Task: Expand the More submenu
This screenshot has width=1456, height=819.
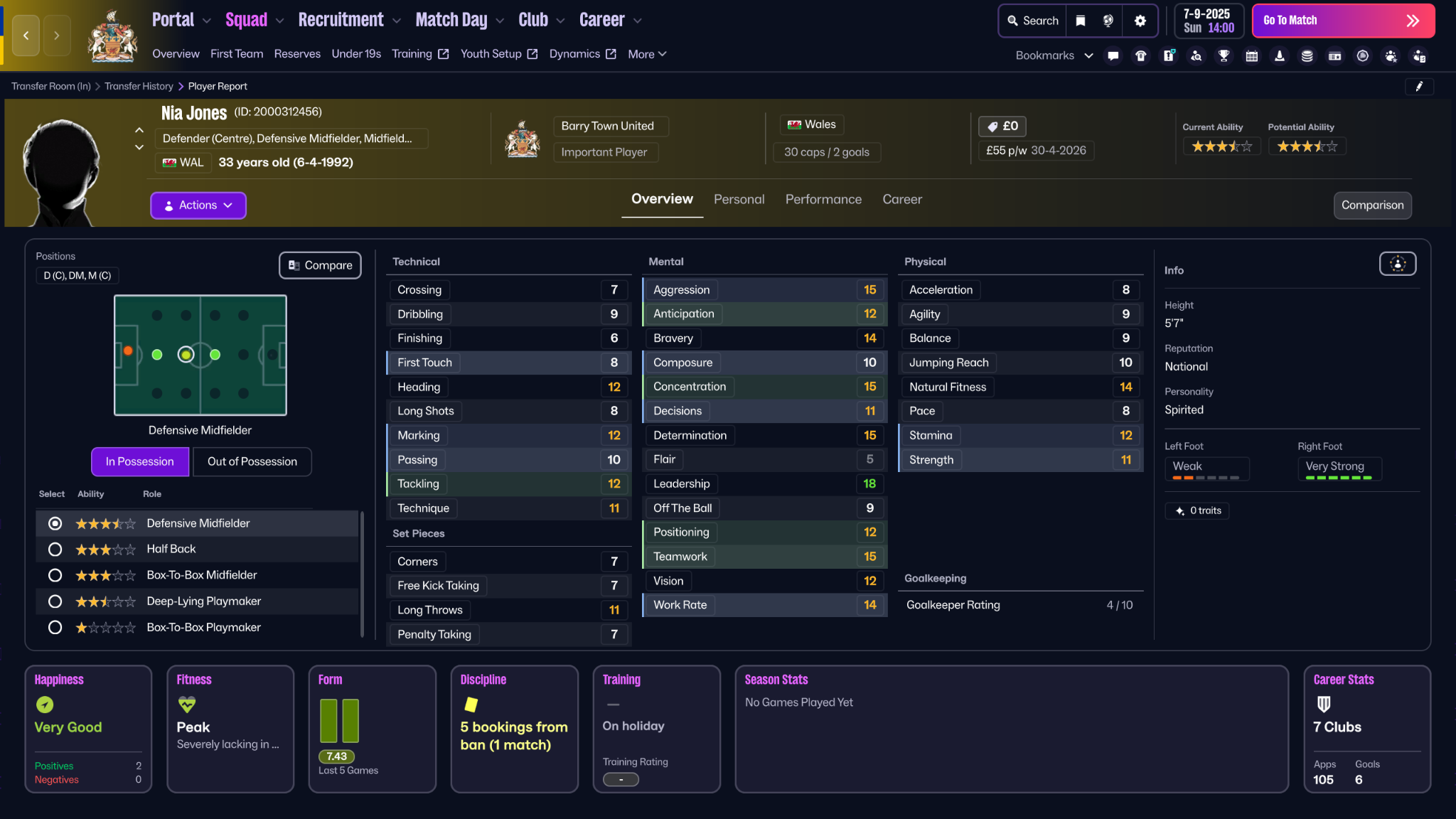Action: pyautogui.click(x=646, y=54)
